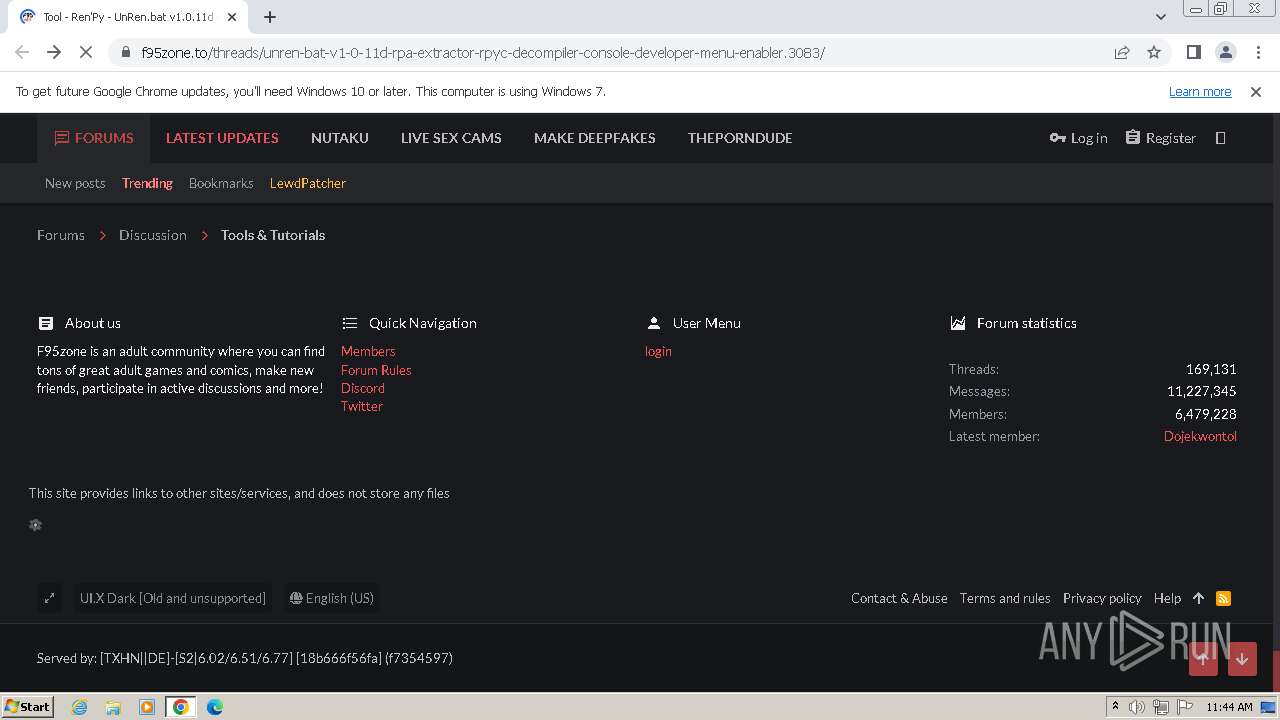
Task: Open the Action Center flag icon
Action: (x=1184, y=707)
